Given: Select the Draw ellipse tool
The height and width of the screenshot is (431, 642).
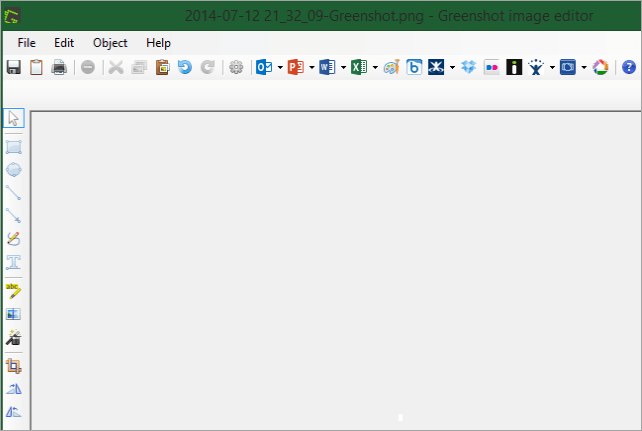Looking at the screenshot, I should 14,170.
